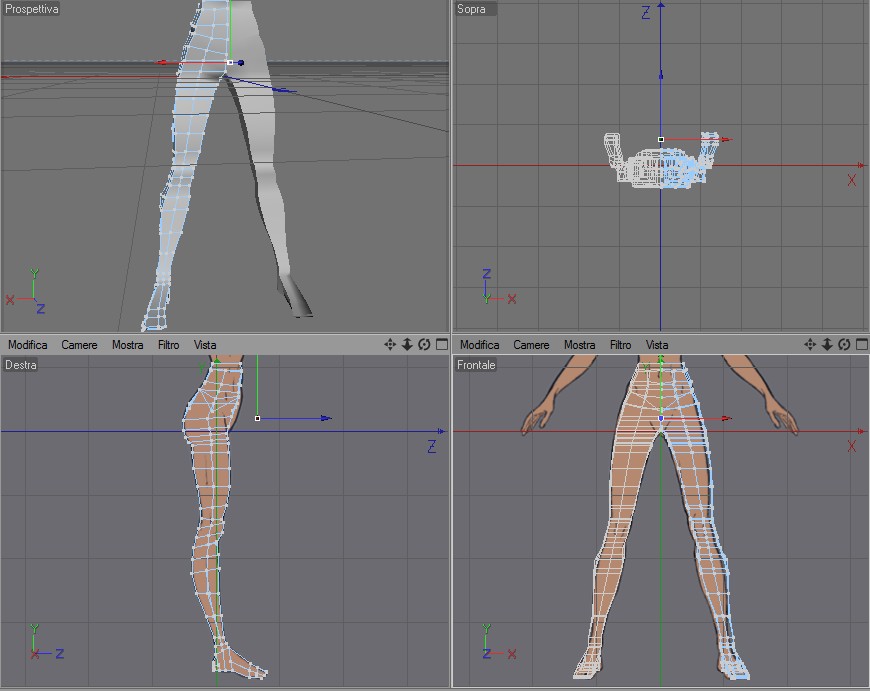
Task: Open the Vista menu of the Frontale viewport
Action: pyautogui.click(x=657, y=345)
